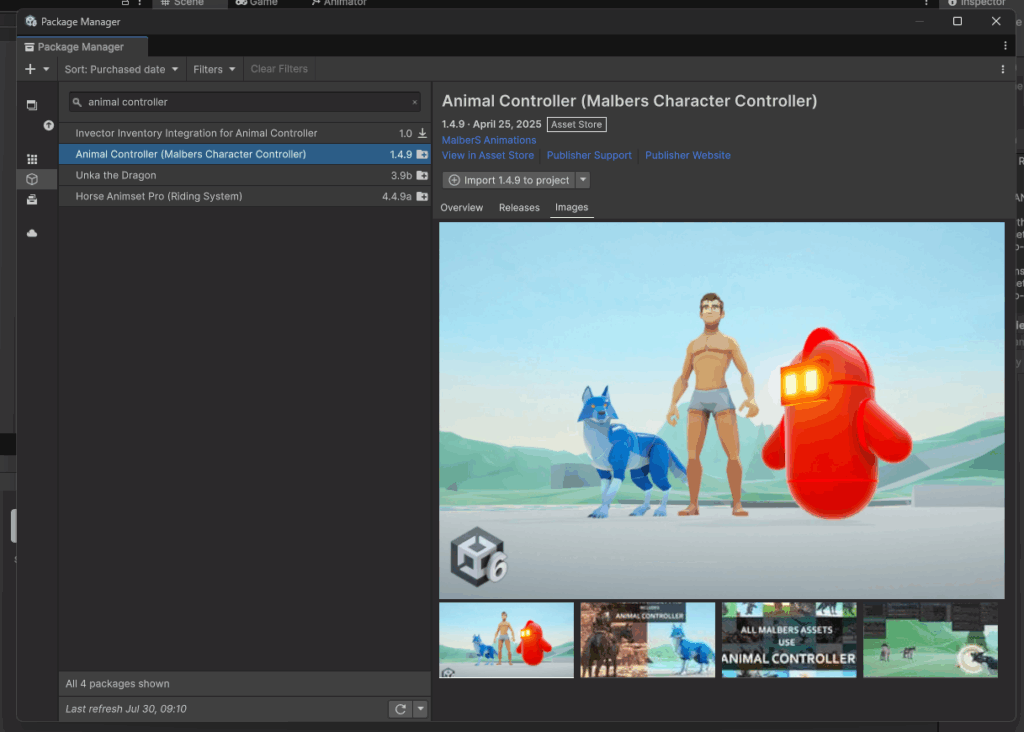Maximize the Package Manager window
This screenshot has width=1024, height=732.
pyautogui.click(x=957, y=22)
